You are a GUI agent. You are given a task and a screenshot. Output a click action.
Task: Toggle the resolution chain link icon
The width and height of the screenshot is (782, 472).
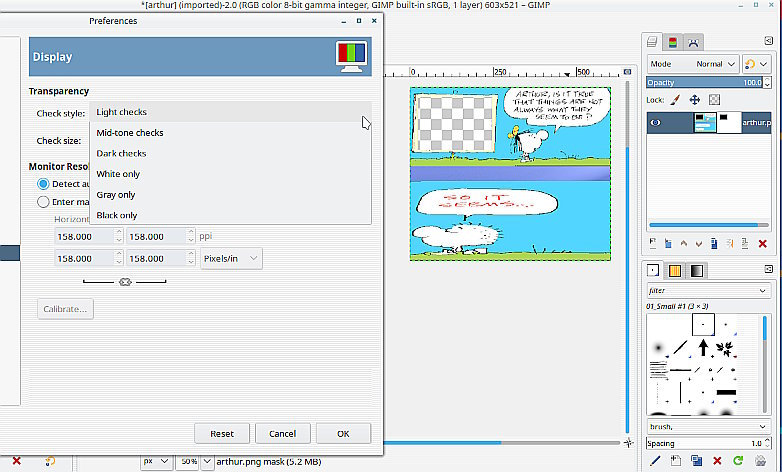[x=125, y=282]
